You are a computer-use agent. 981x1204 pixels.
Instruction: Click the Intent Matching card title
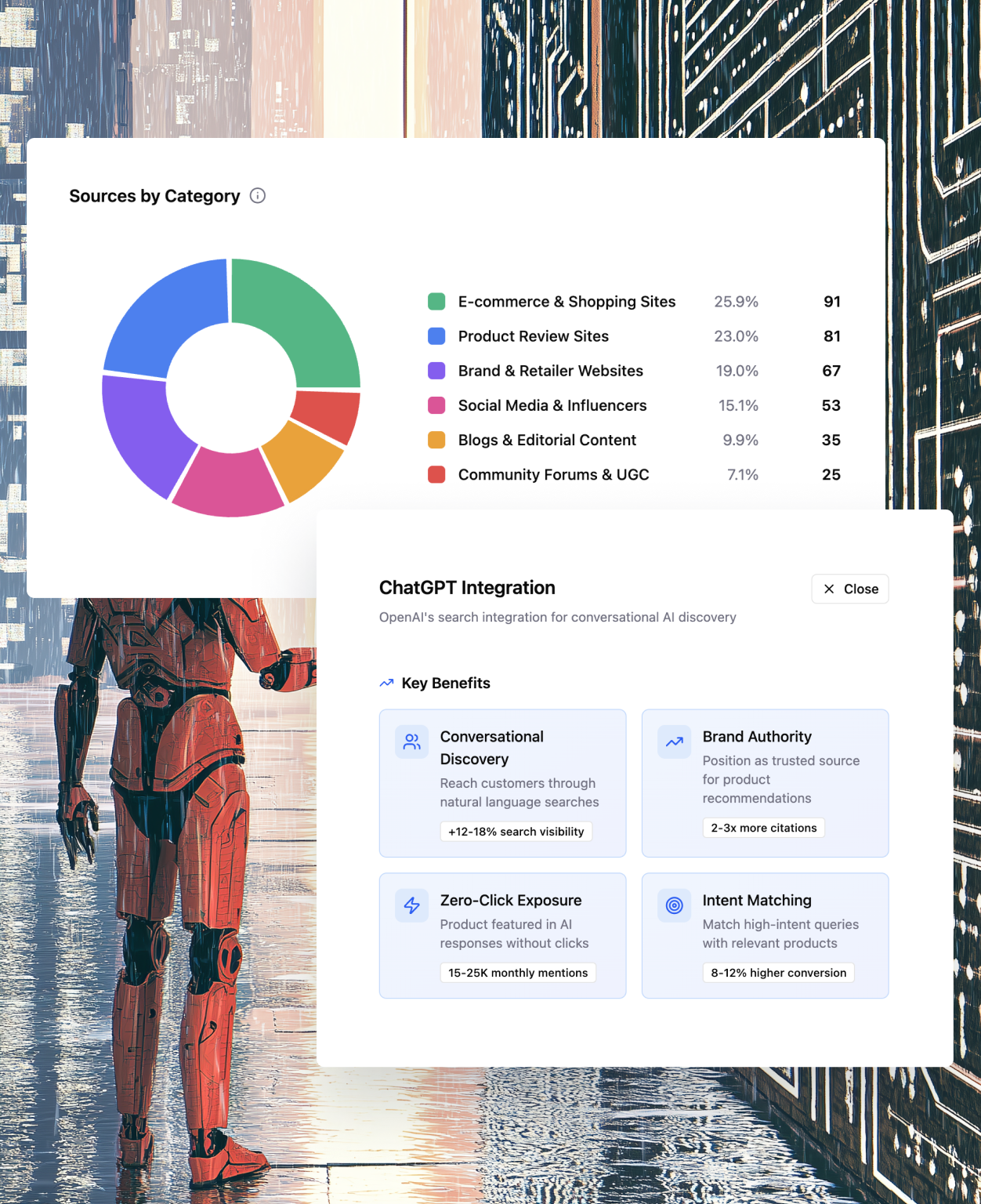(757, 901)
